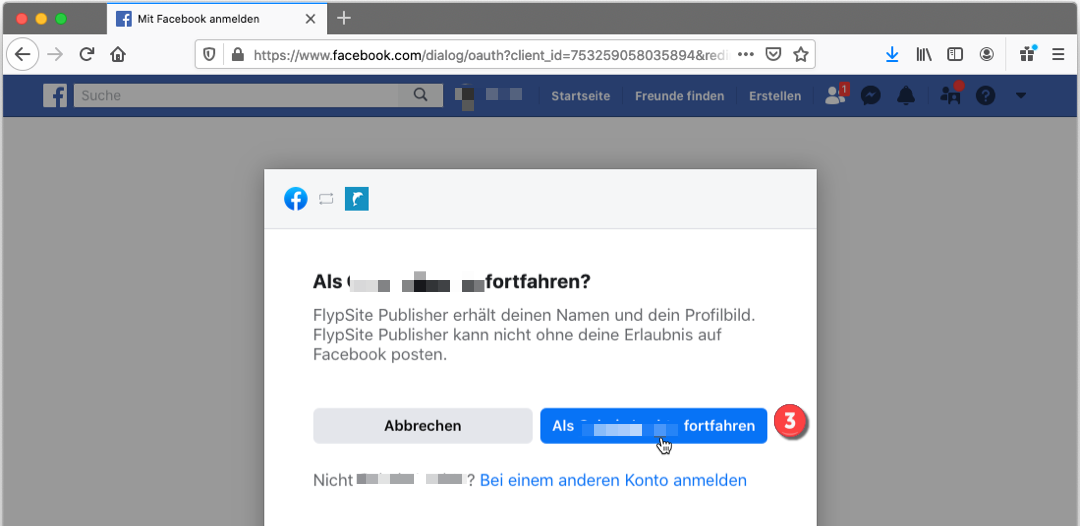Click the browser forward arrow

pyautogui.click(x=55, y=54)
